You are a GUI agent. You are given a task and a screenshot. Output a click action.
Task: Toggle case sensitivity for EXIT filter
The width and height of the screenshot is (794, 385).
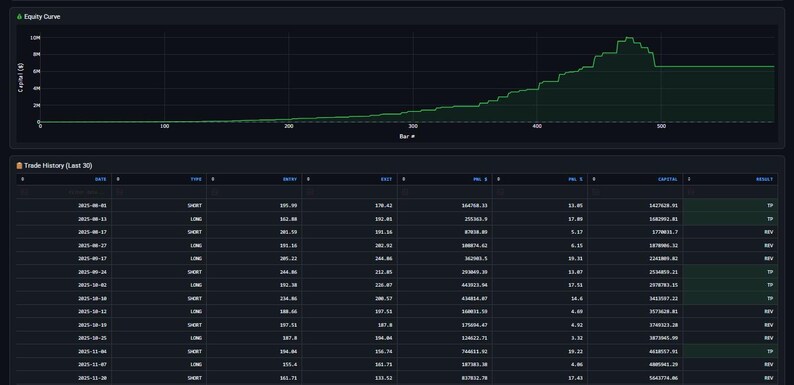point(309,192)
